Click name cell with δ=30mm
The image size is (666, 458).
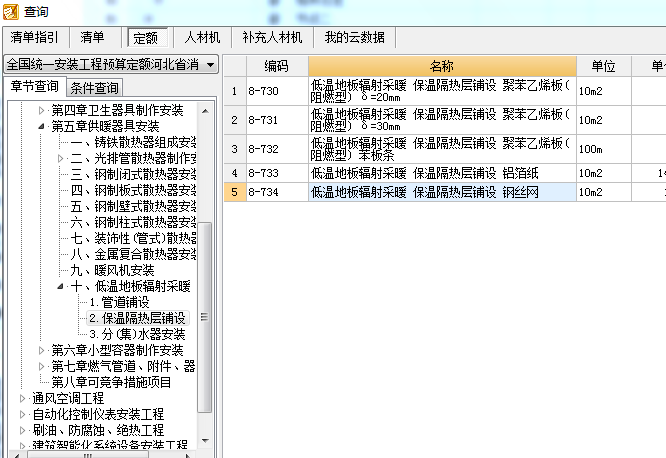[442, 120]
